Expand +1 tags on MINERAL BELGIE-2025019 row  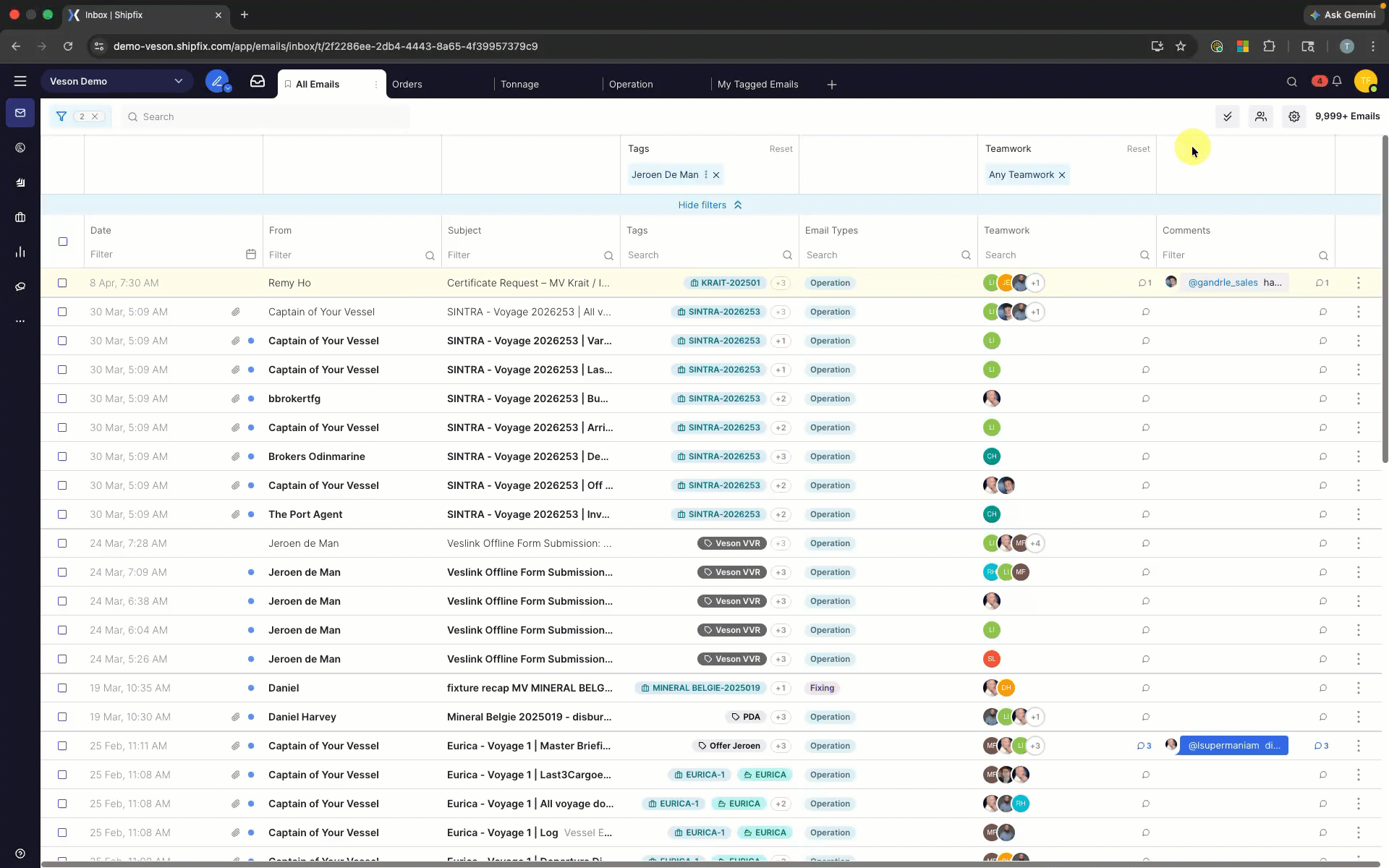(x=781, y=688)
